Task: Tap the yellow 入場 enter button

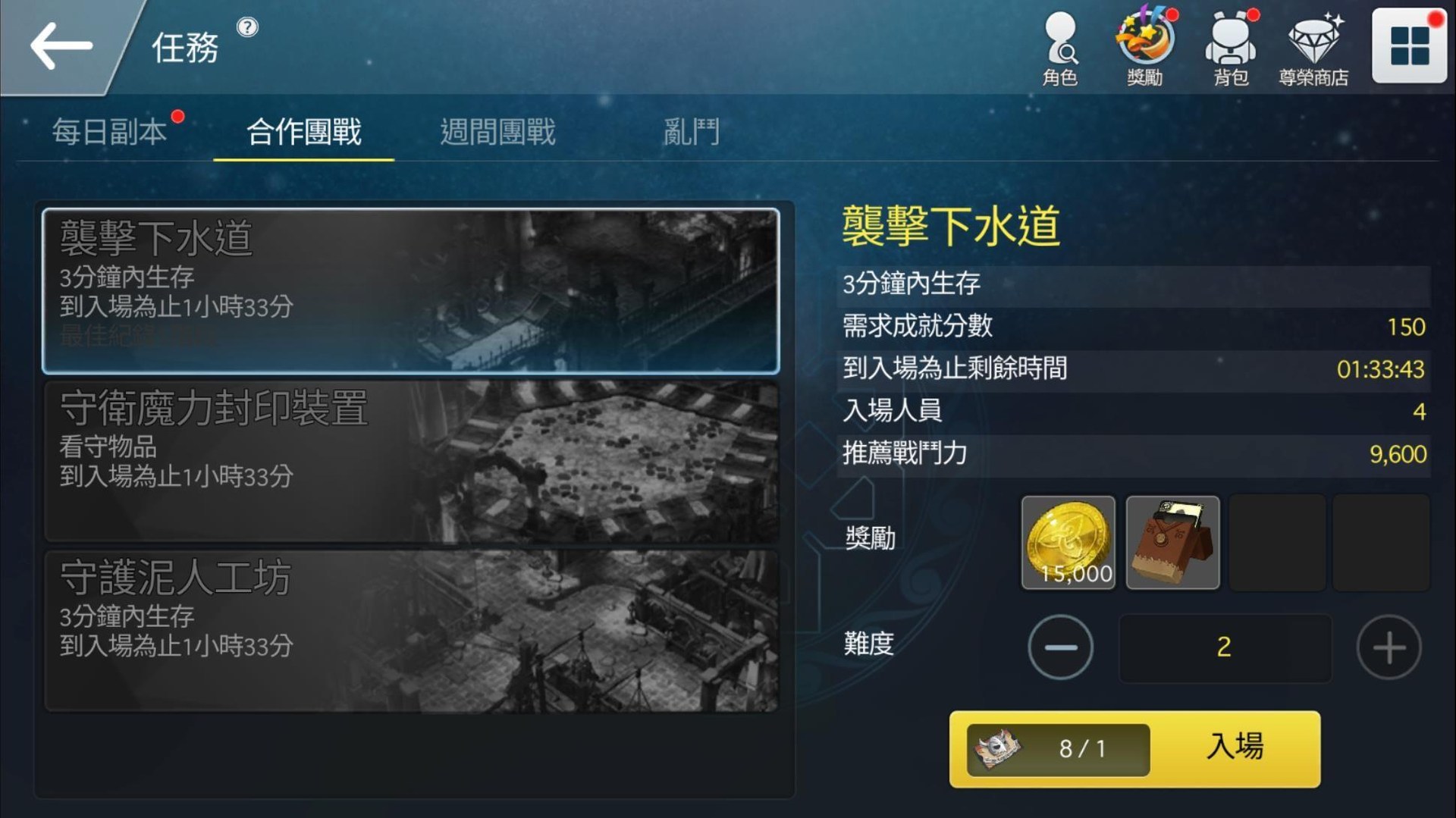Action: click(x=1134, y=749)
